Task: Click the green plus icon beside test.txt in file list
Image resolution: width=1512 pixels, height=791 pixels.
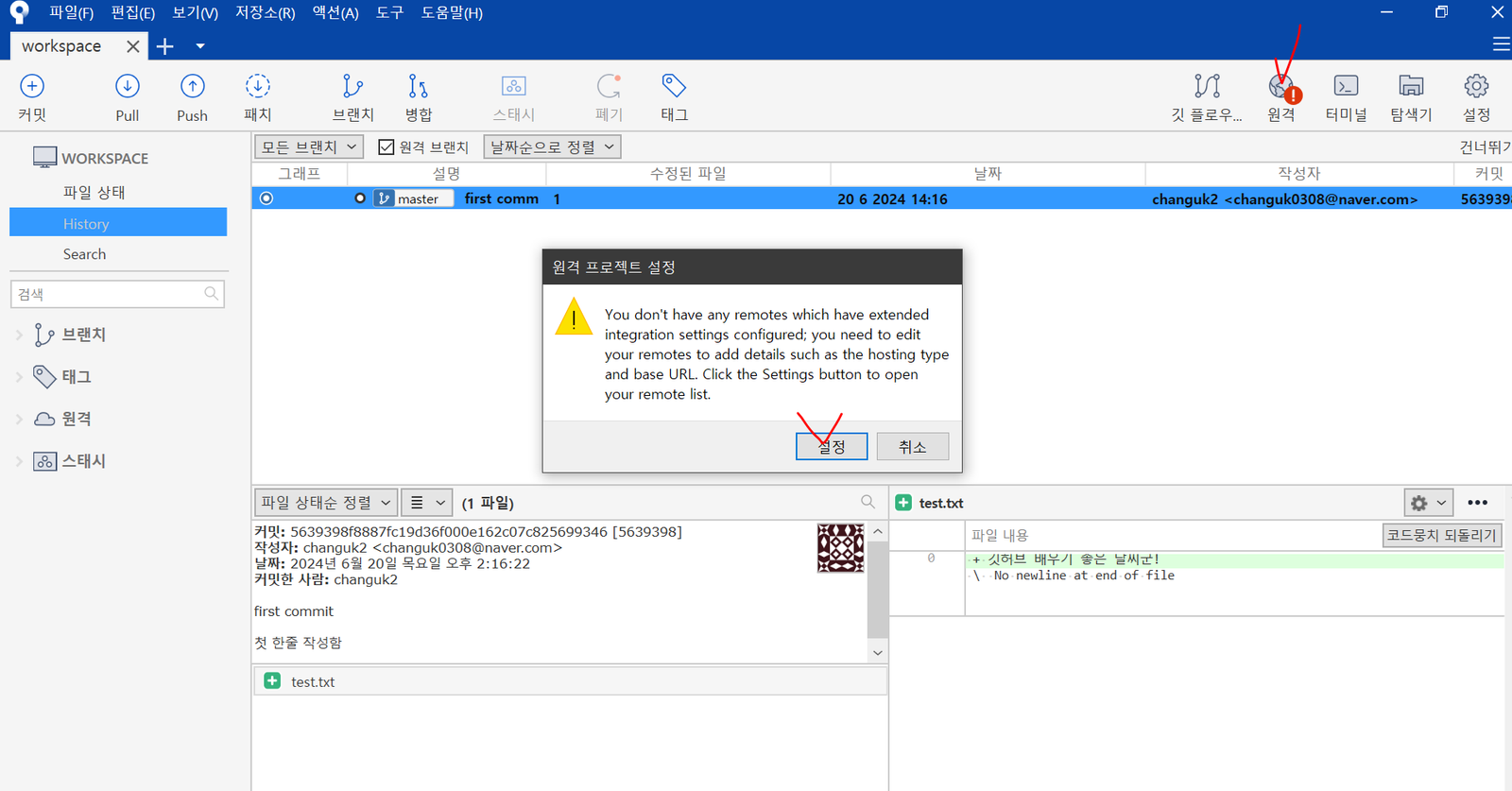Action: tap(272, 680)
